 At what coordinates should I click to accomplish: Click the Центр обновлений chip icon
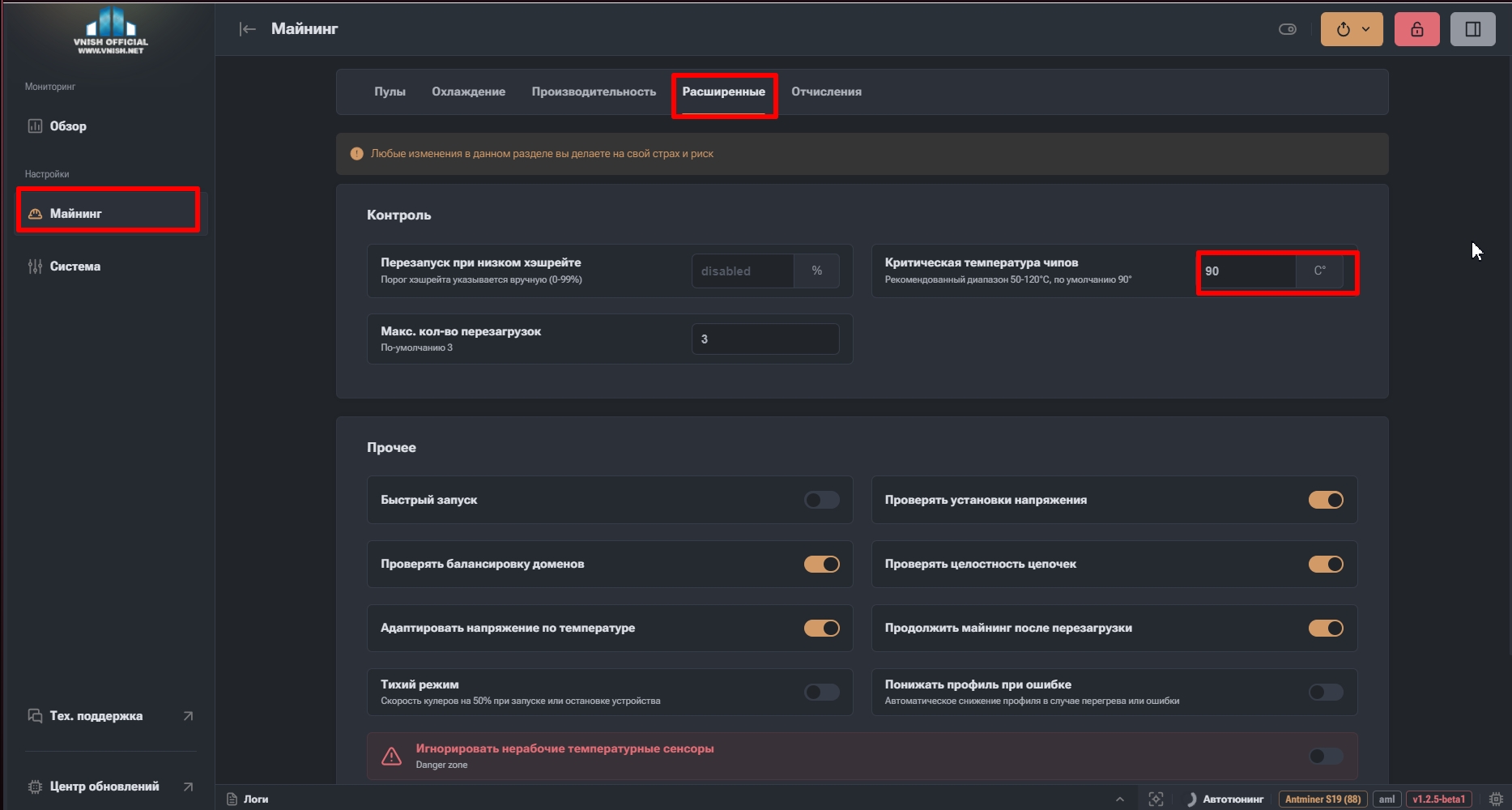(x=35, y=786)
